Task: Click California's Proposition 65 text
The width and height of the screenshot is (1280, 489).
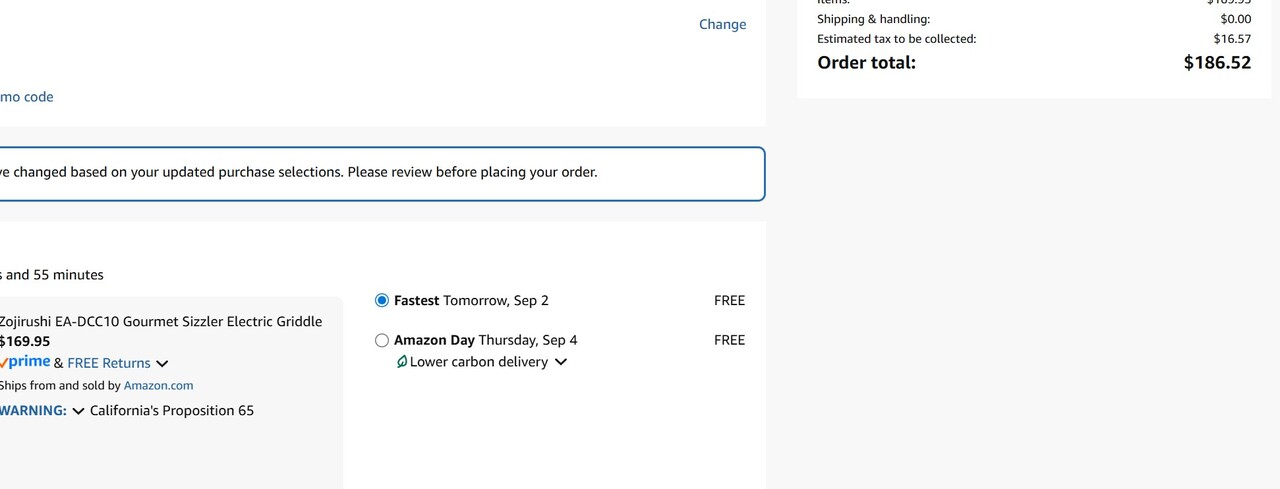Action: tap(172, 411)
